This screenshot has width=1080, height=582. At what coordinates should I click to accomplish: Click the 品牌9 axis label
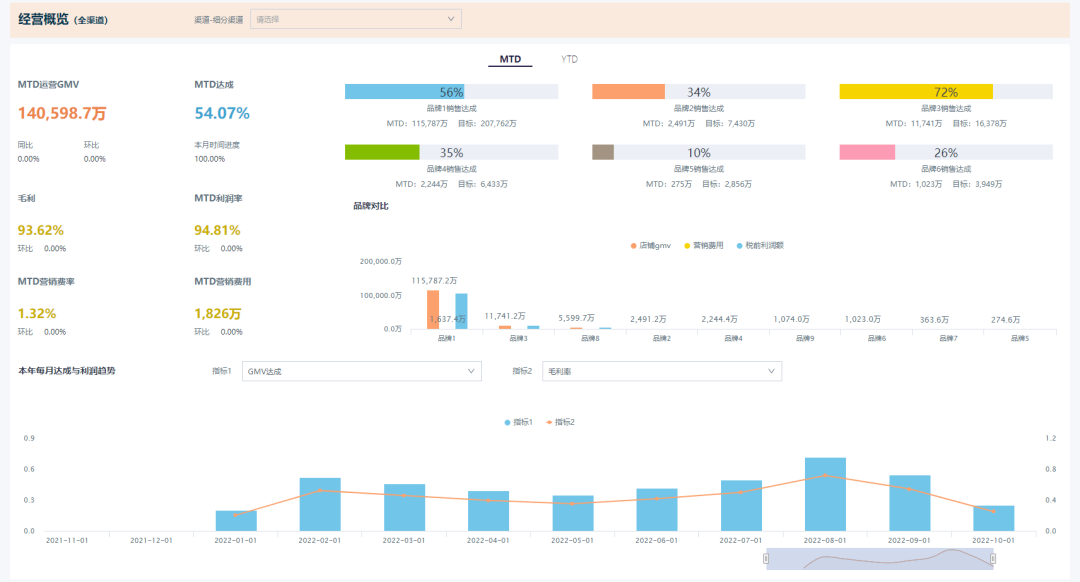point(805,338)
